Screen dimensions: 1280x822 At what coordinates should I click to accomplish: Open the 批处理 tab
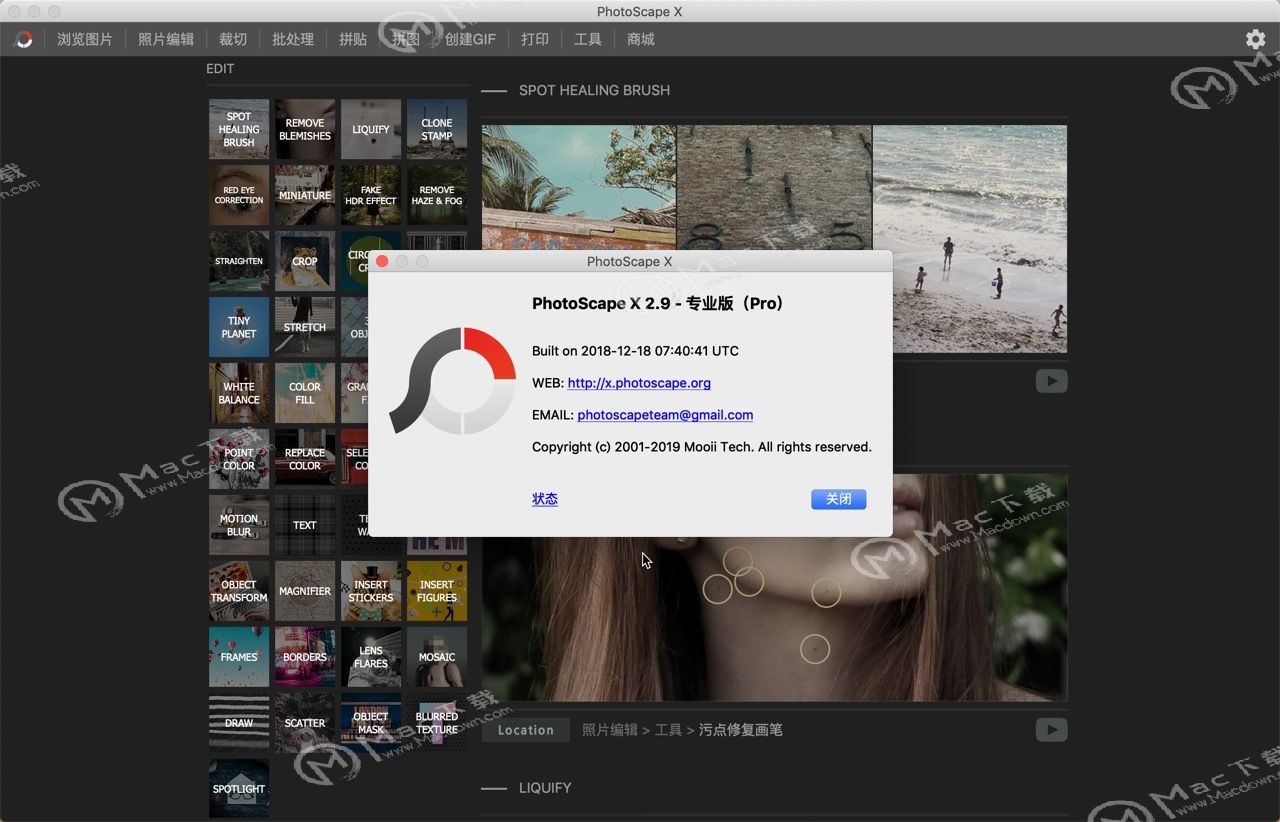[x=293, y=39]
